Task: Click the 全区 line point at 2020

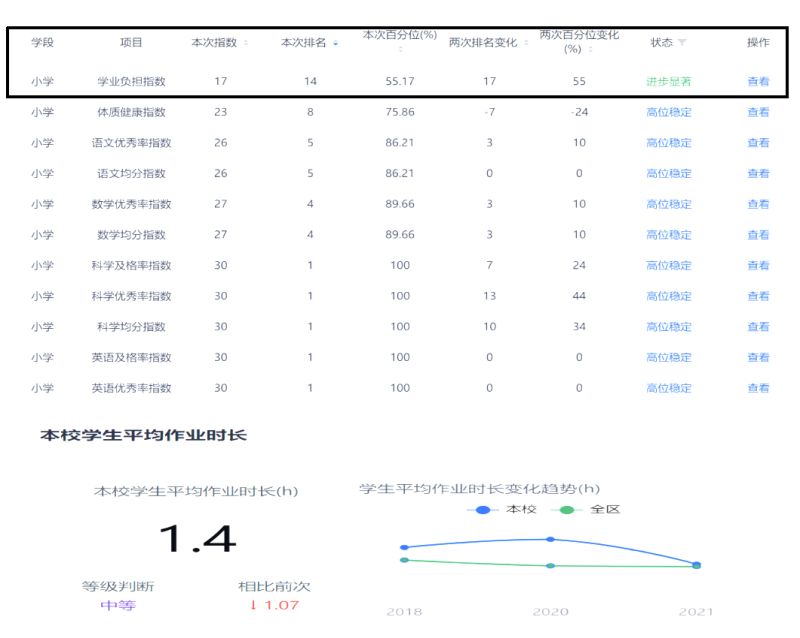Action: point(550,566)
